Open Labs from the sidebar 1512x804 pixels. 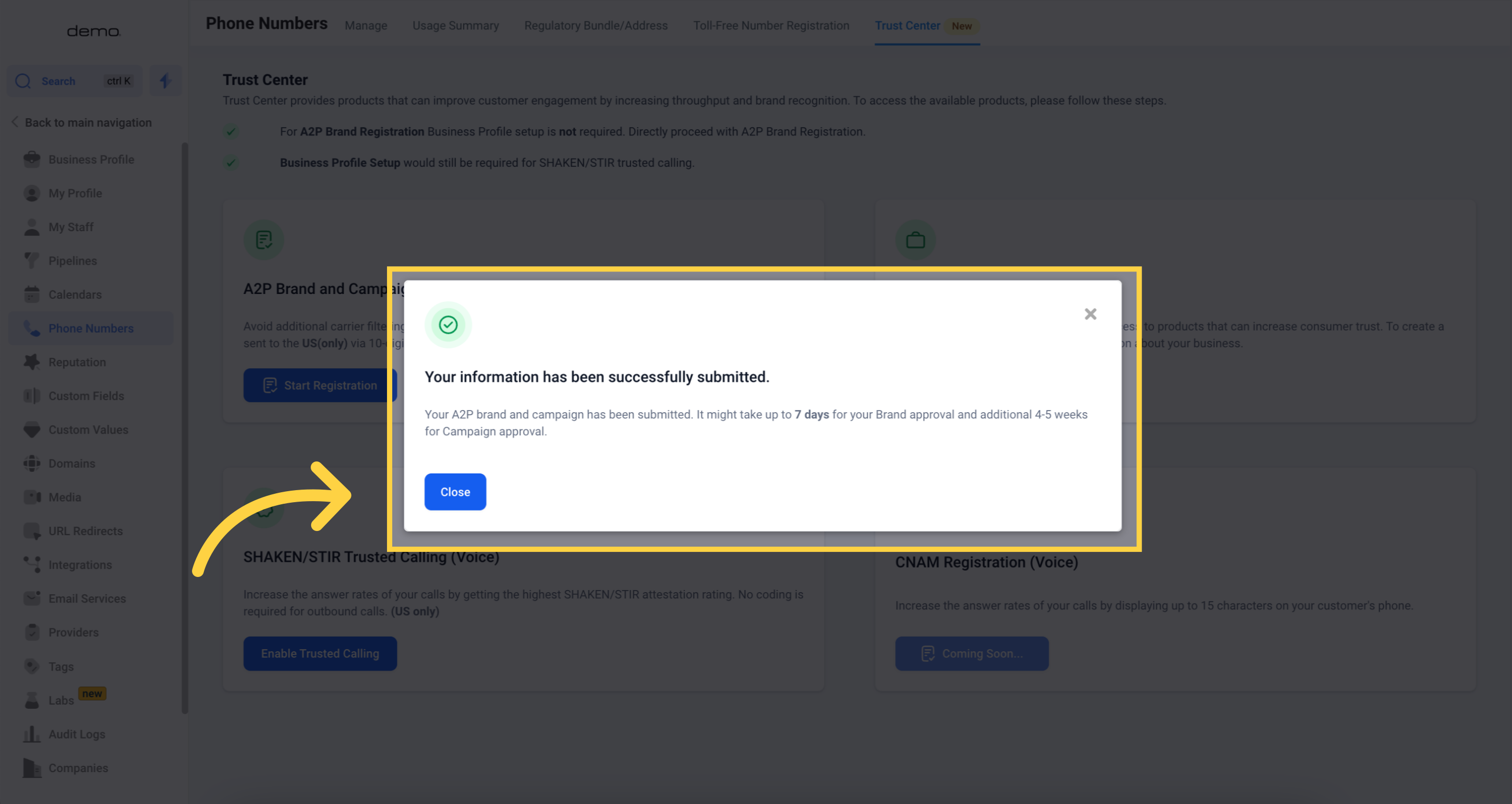pyautogui.click(x=61, y=701)
